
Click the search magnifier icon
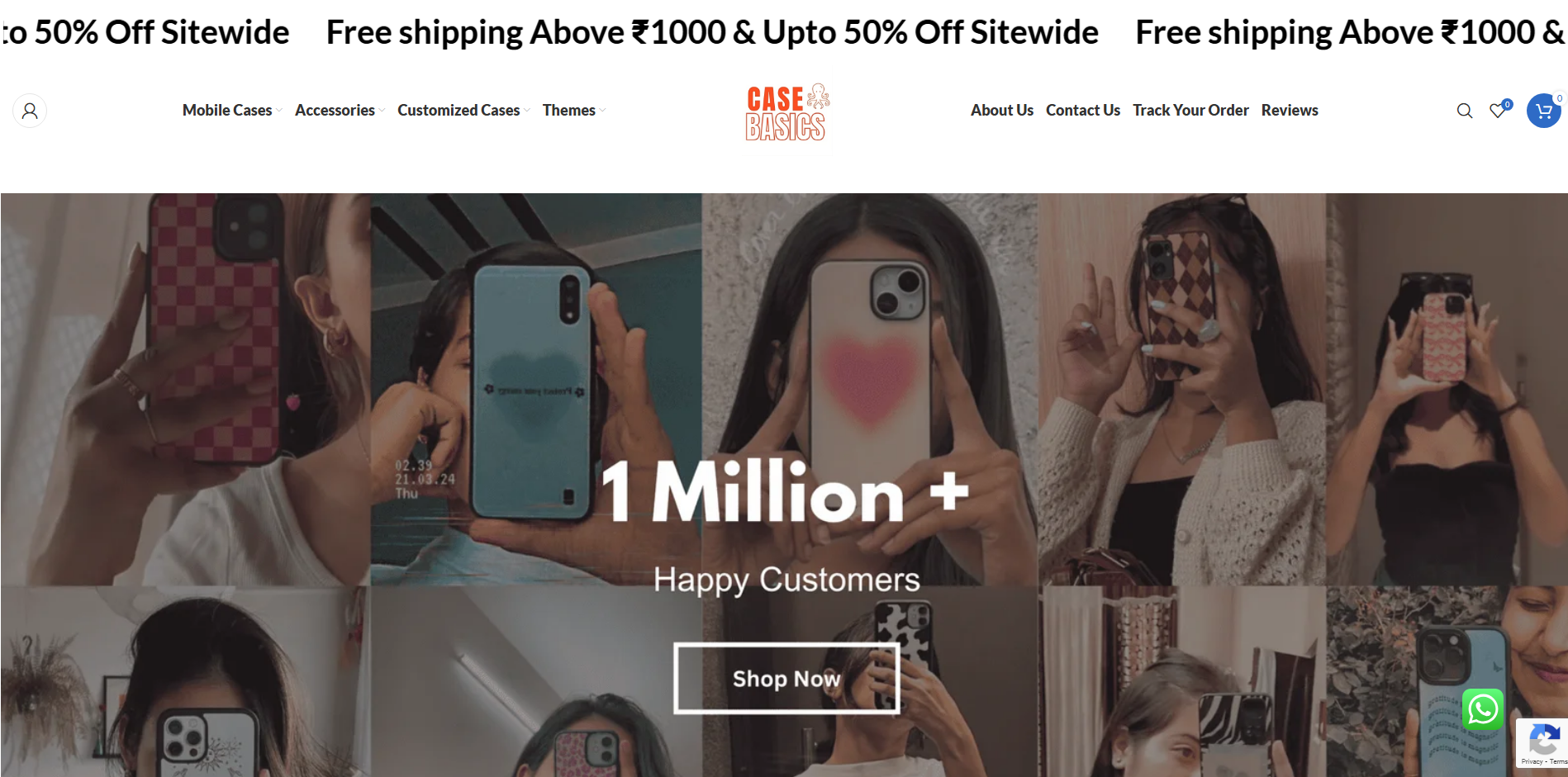[1465, 111]
